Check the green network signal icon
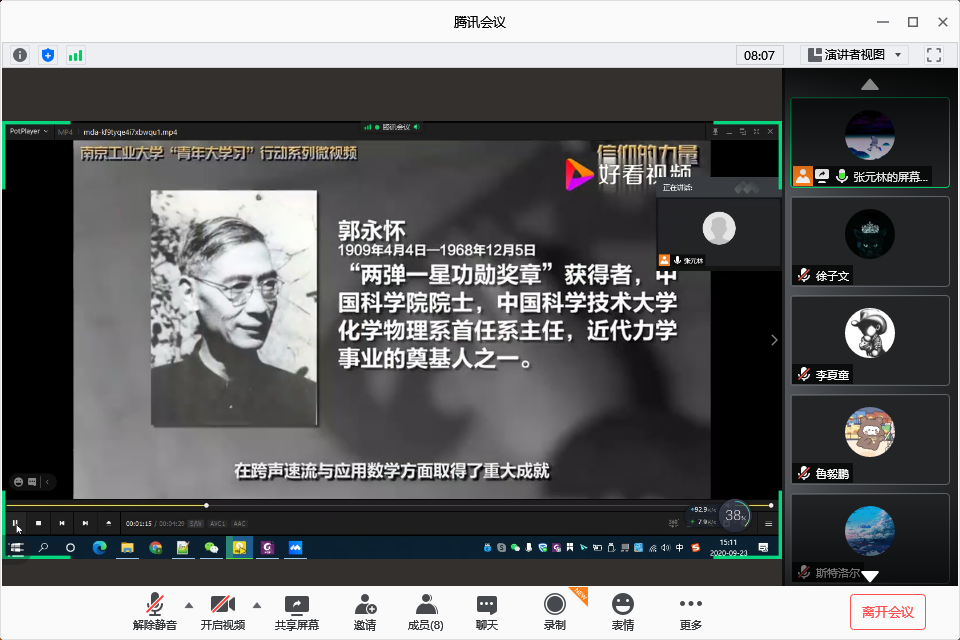The width and height of the screenshot is (960, 640). coord(76,55)
